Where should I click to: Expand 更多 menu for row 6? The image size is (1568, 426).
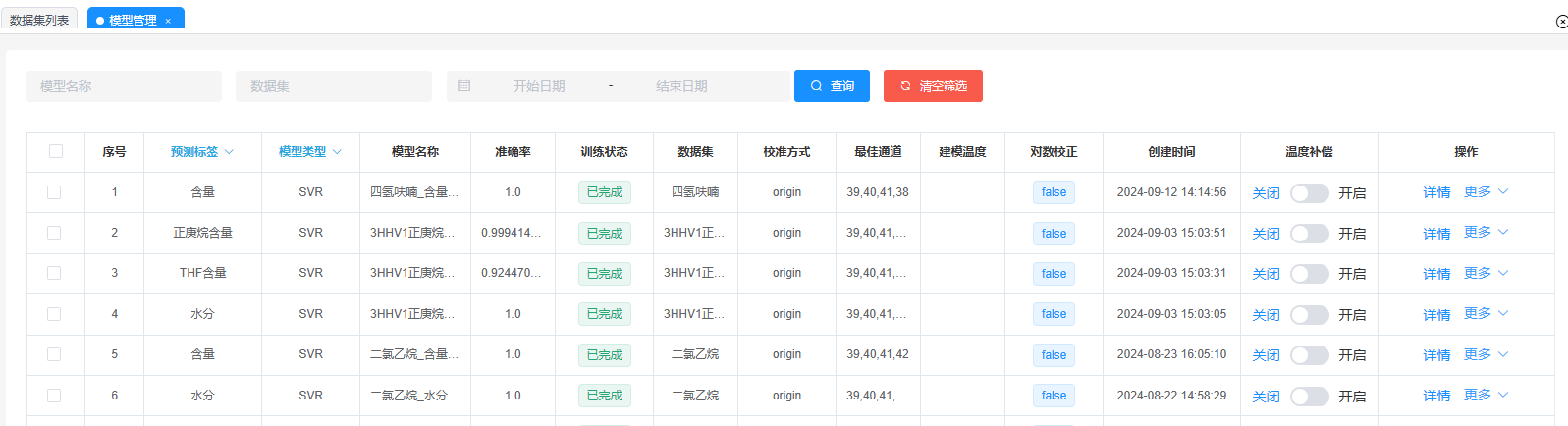1486,396
